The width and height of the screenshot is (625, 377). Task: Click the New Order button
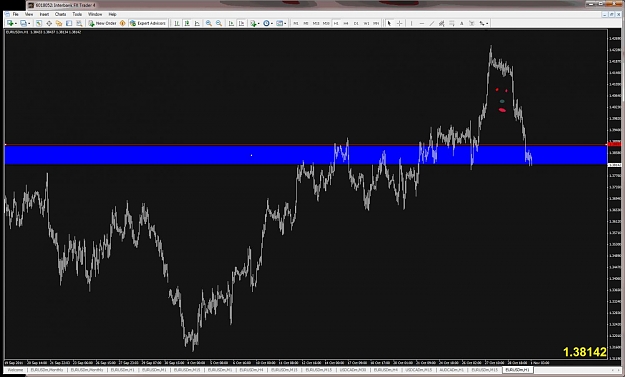(102, 24)
